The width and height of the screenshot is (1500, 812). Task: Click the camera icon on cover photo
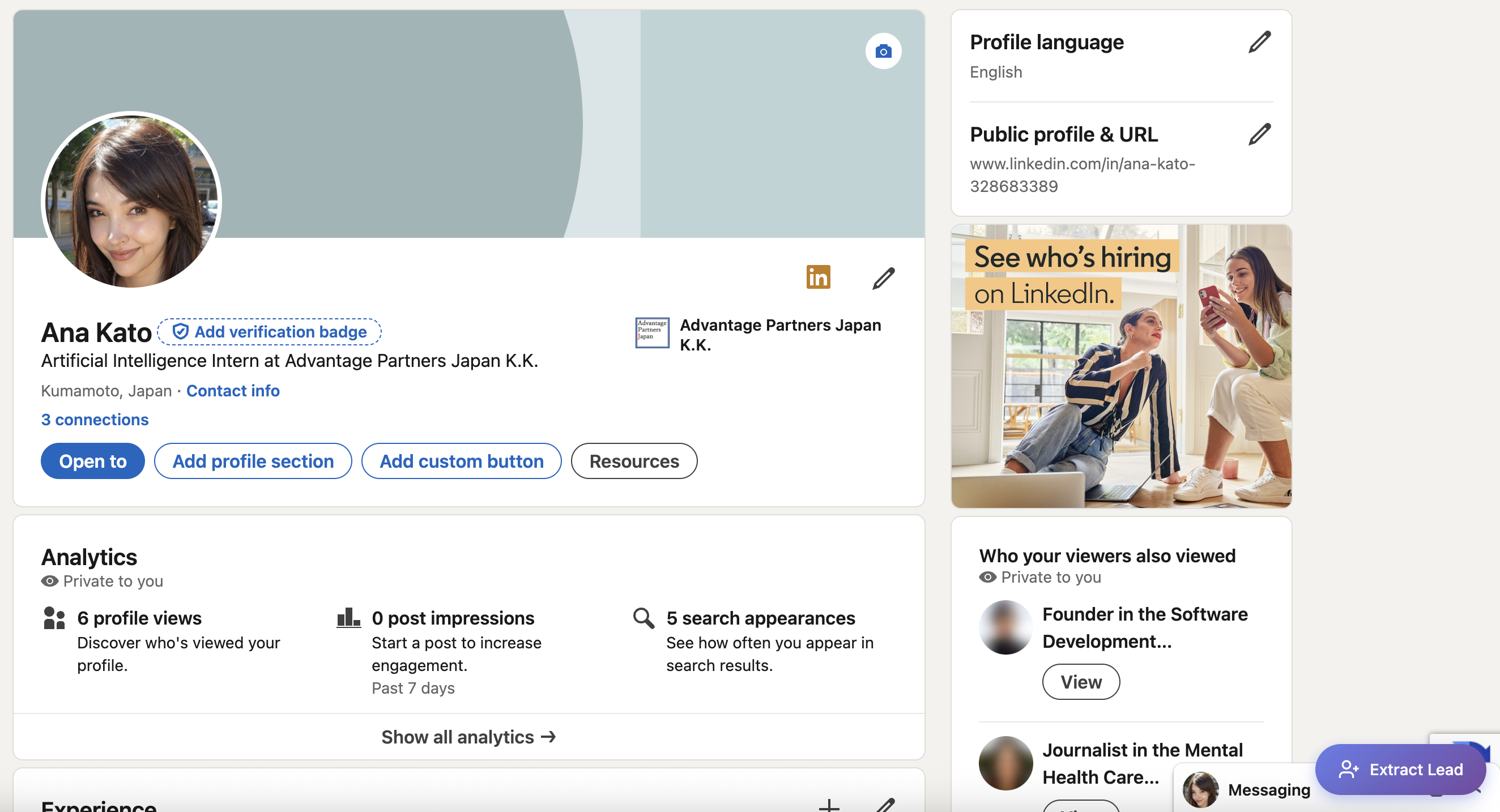tap(883, 51)
